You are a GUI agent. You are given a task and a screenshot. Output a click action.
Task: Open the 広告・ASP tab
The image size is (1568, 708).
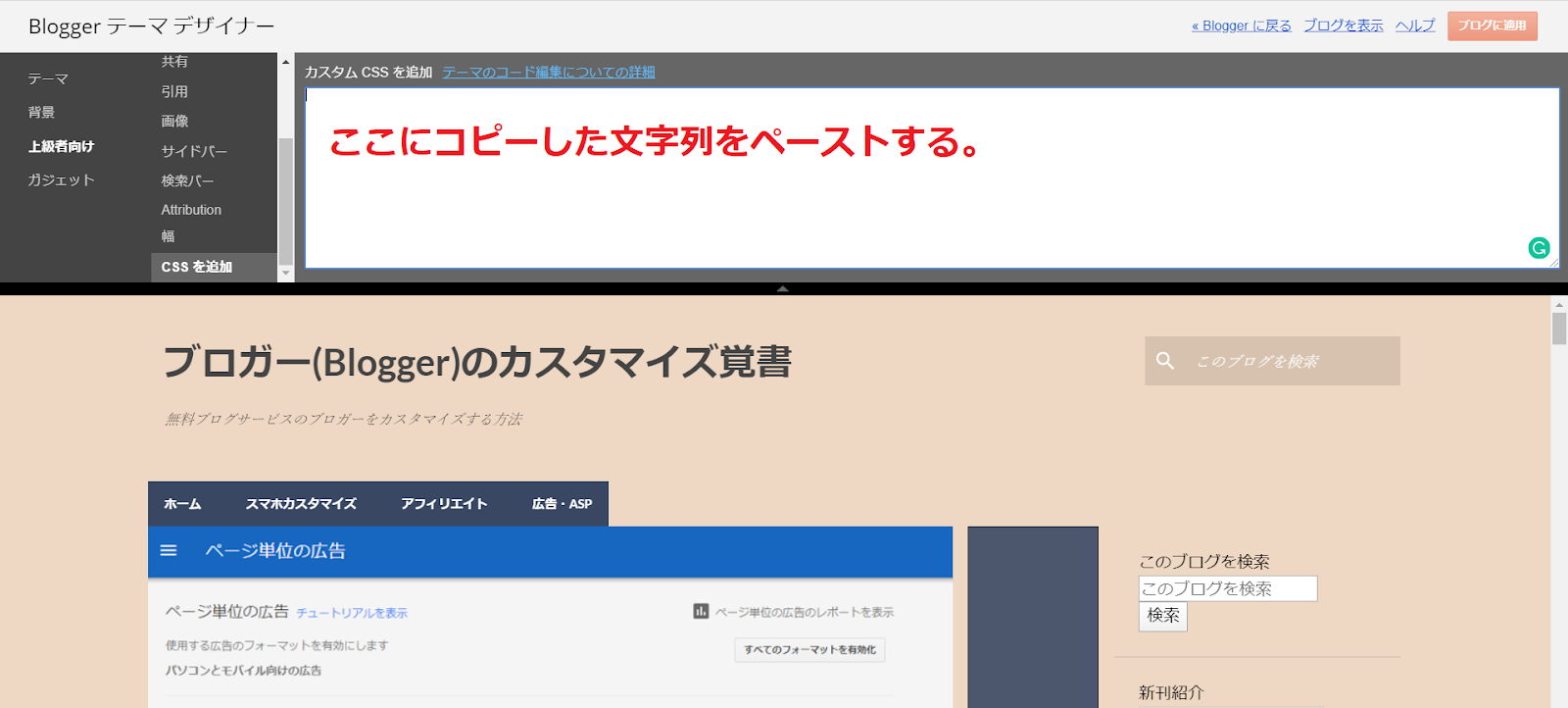[x=562, y=504]
